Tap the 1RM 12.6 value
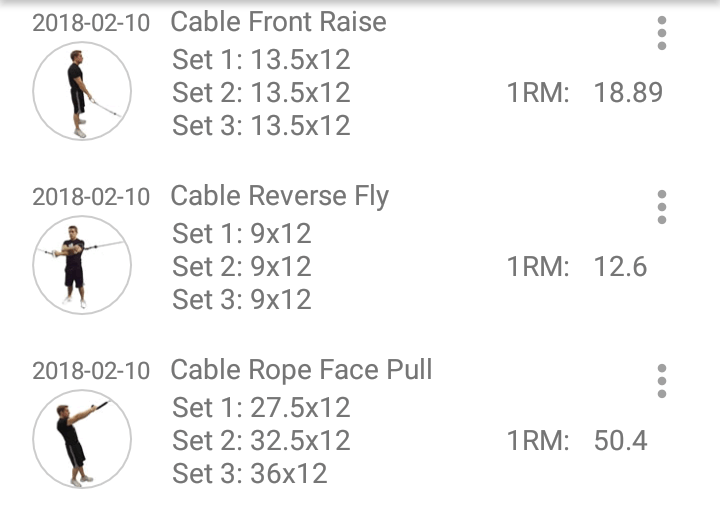This screenshot has width=720, height=508. (620, 267)
